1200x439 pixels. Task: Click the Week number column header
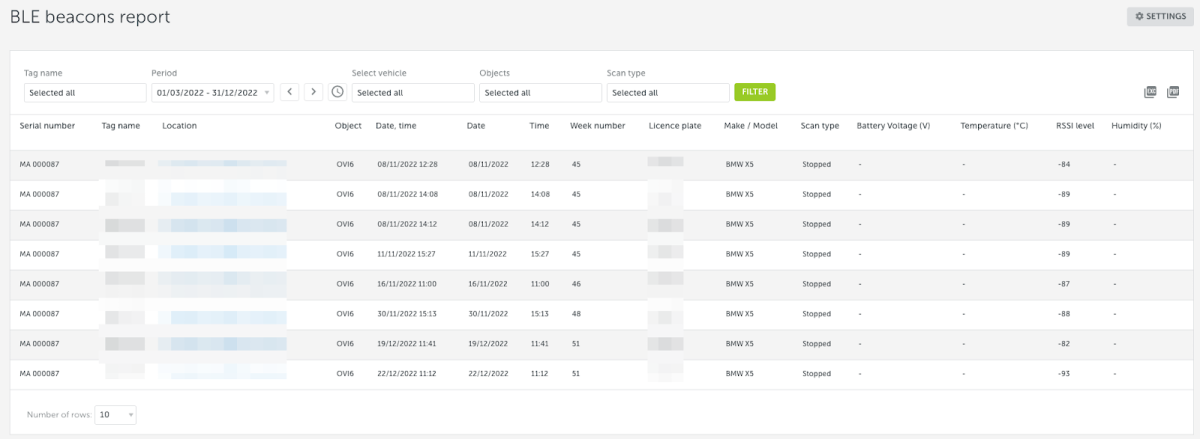(597, 126)
